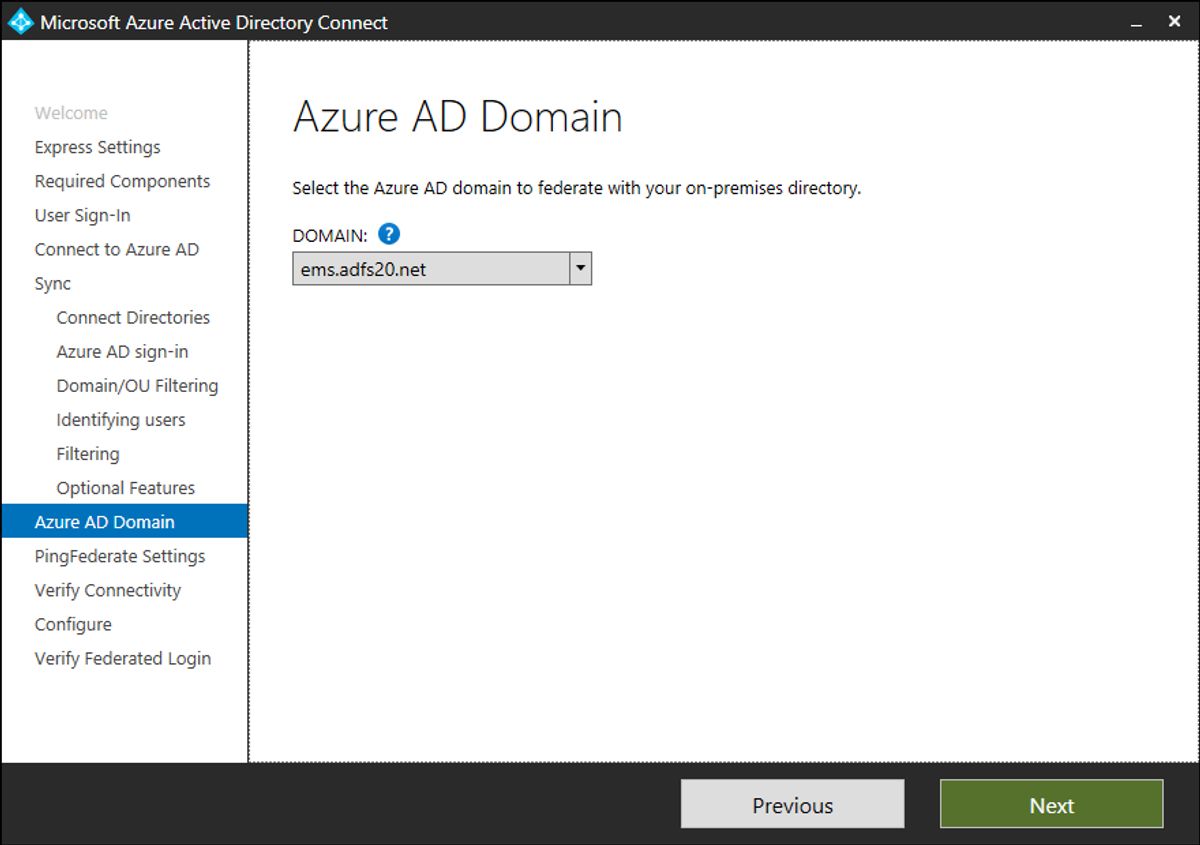The image size is (1200, 845).
Task: Open Connect Directories sub-step
Action: (133, 317)
